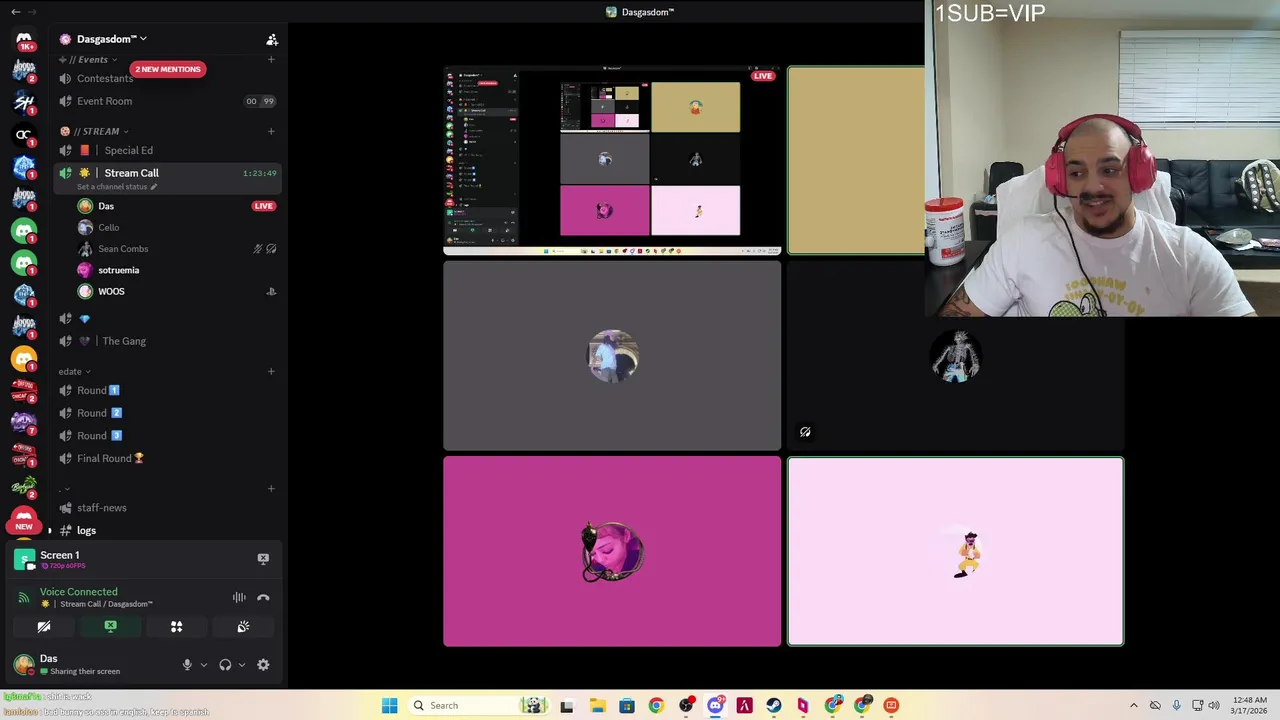Open the NEW server icon in sidebar
Viewport: 1280px width, 720px height.
24,521
